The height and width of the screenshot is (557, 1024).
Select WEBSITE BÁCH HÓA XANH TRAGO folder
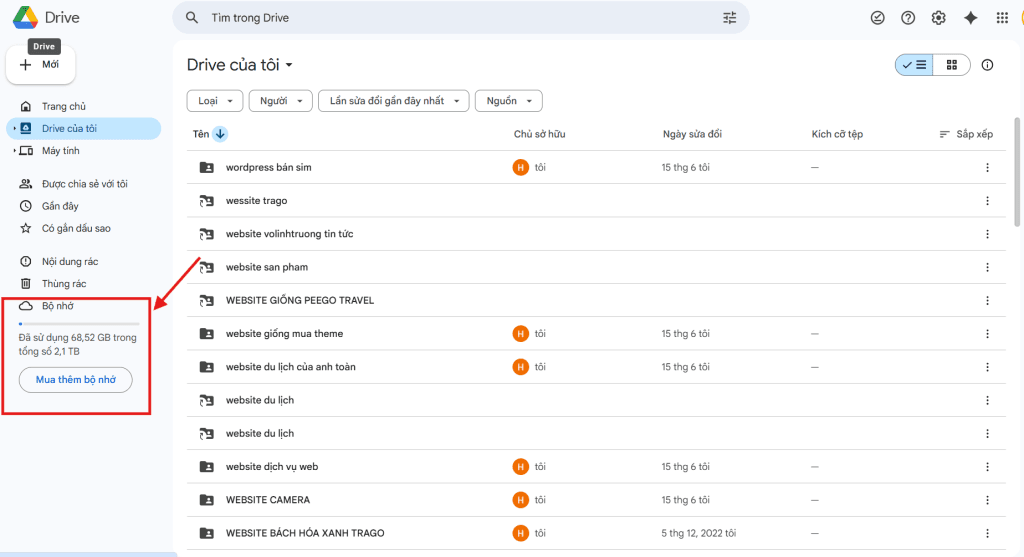pyautogui.click(x=305, y=533)
